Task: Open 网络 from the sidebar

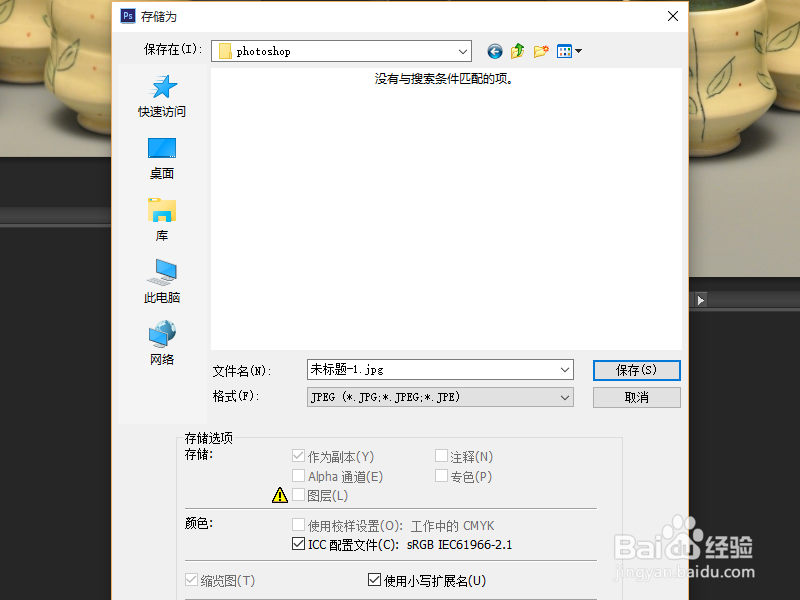Action: [x=161, y=342]
